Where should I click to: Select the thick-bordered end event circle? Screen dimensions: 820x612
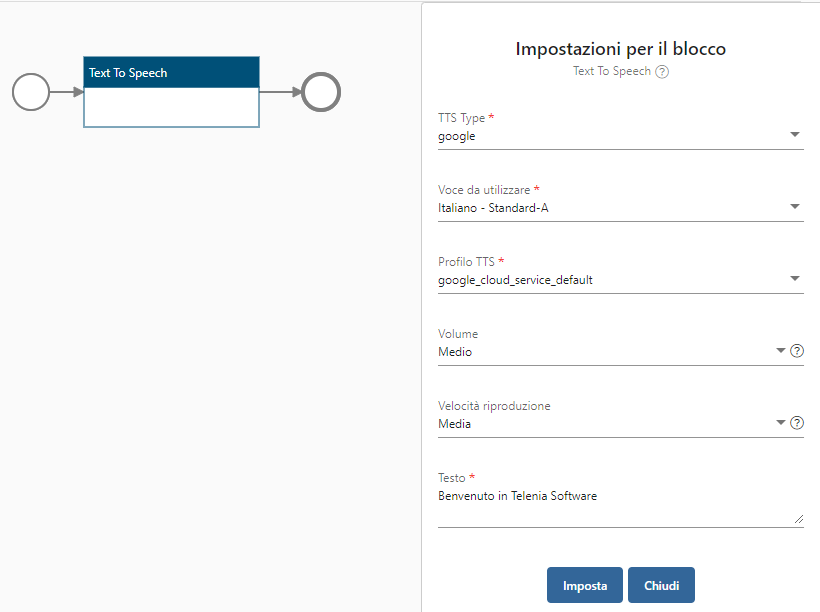[x=321, y=92]
